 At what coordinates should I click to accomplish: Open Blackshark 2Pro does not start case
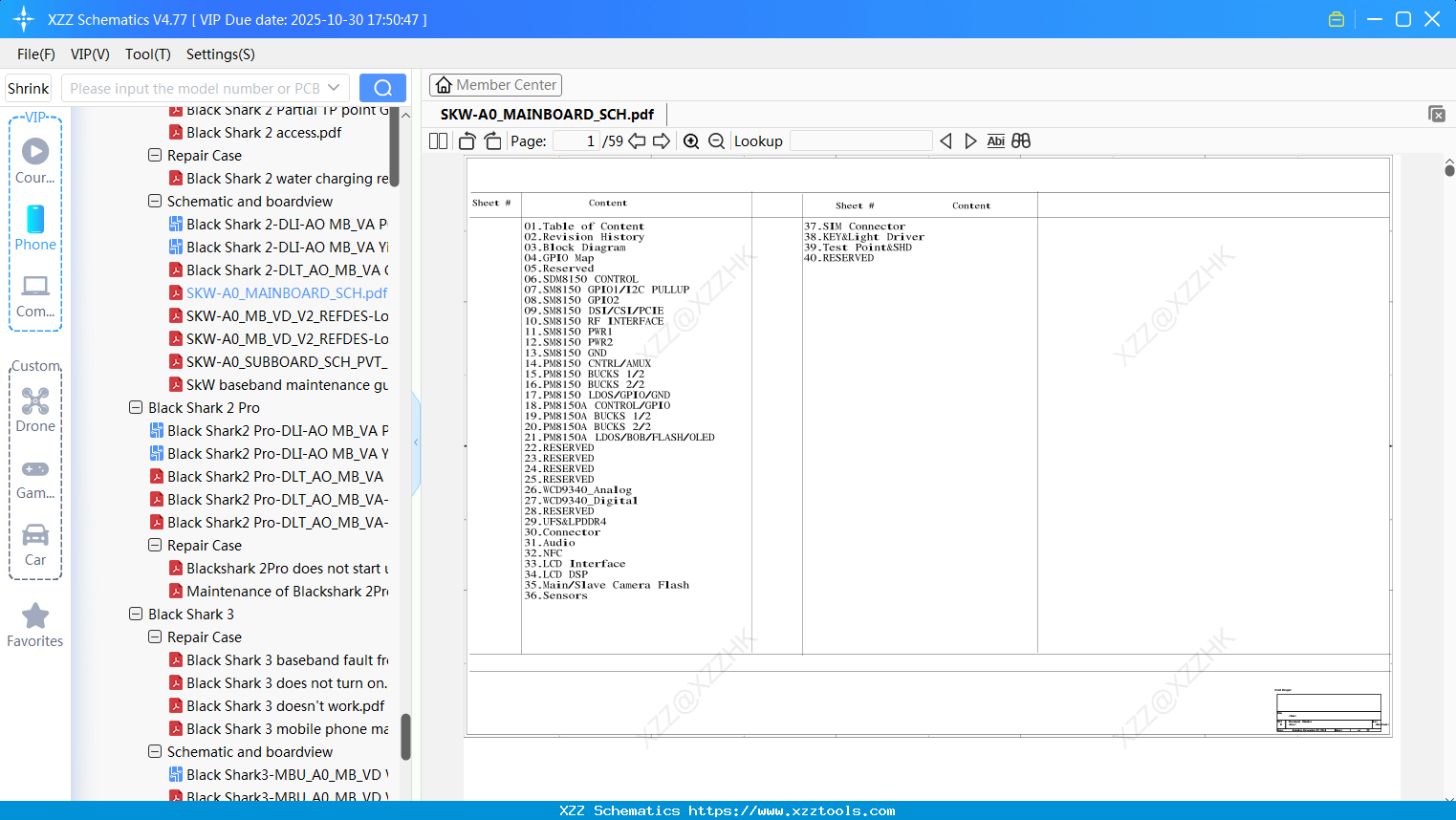pos(278,568)
